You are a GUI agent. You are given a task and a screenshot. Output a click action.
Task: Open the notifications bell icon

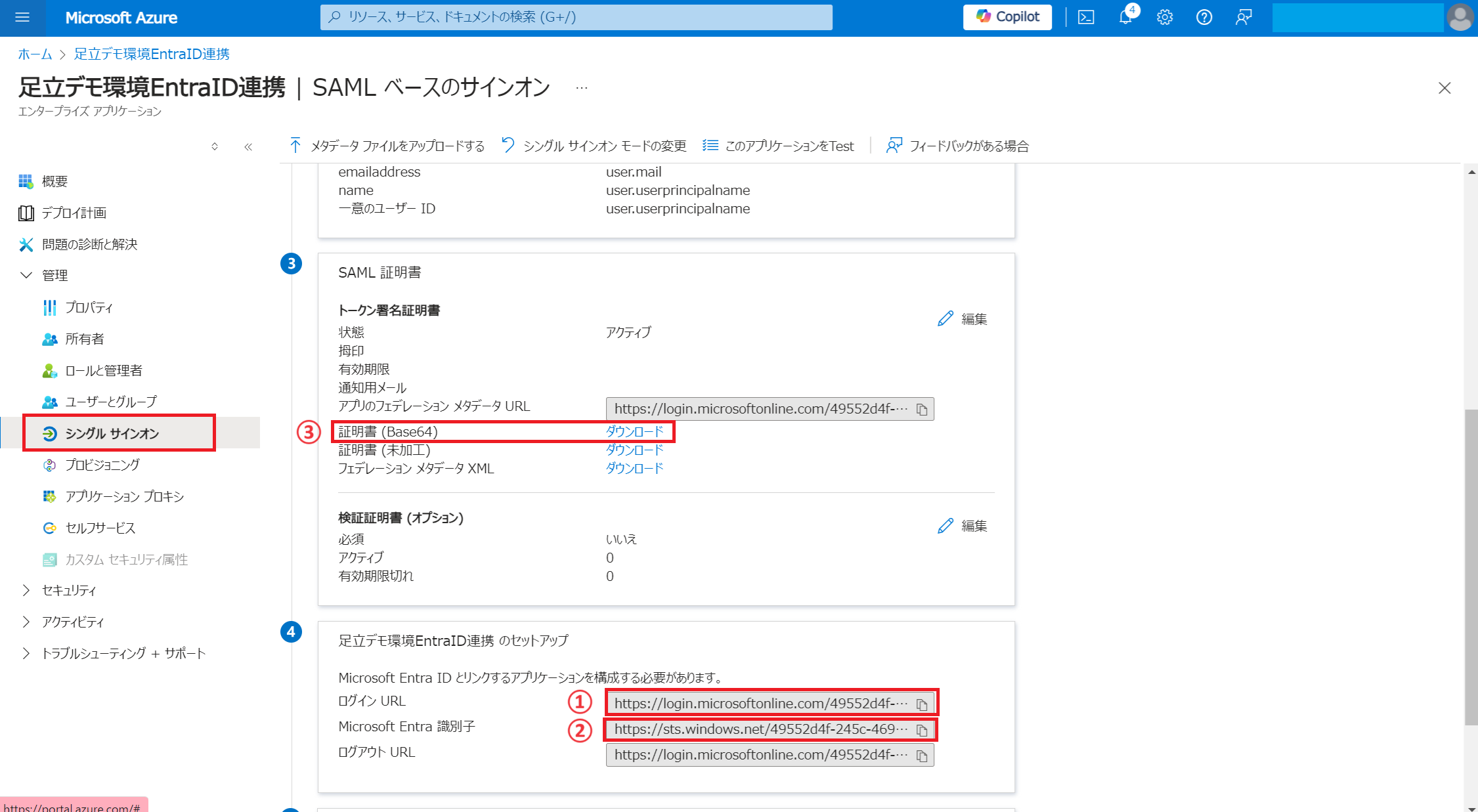point(1125,17)
